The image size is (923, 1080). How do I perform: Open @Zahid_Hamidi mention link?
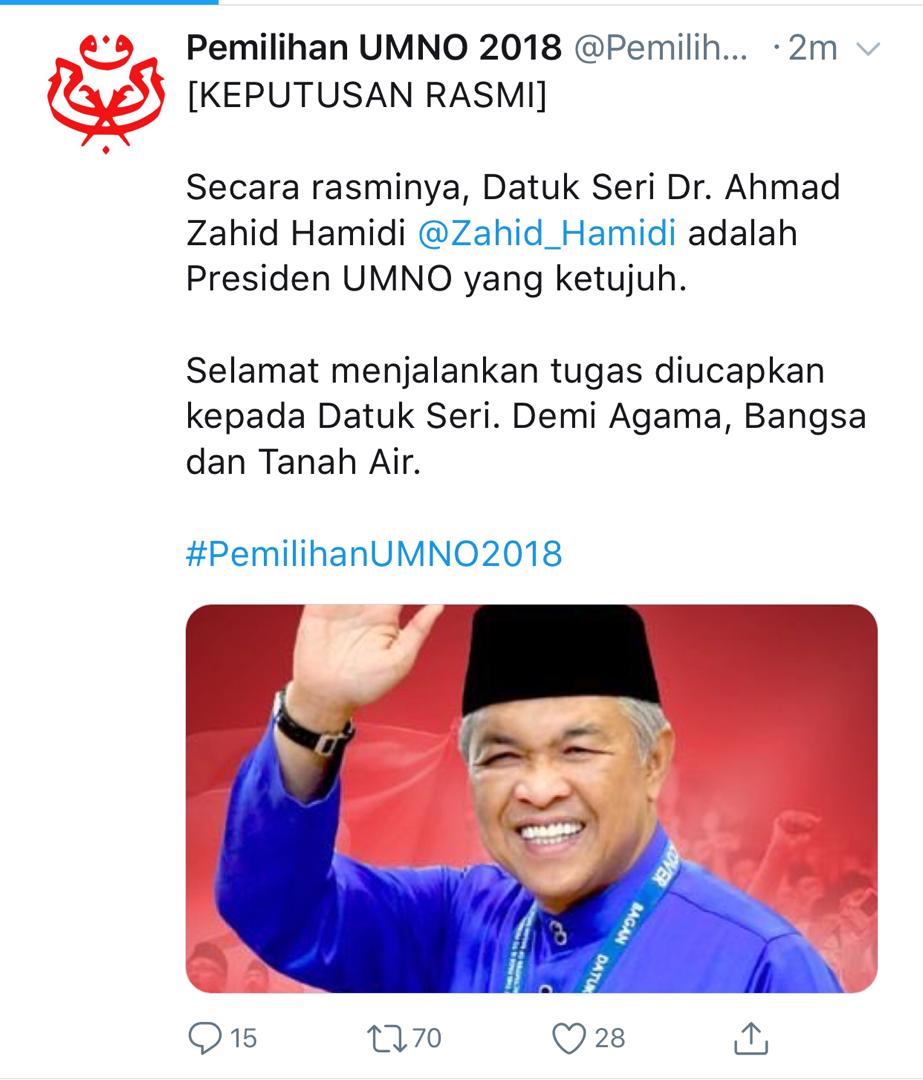point(547,233)
